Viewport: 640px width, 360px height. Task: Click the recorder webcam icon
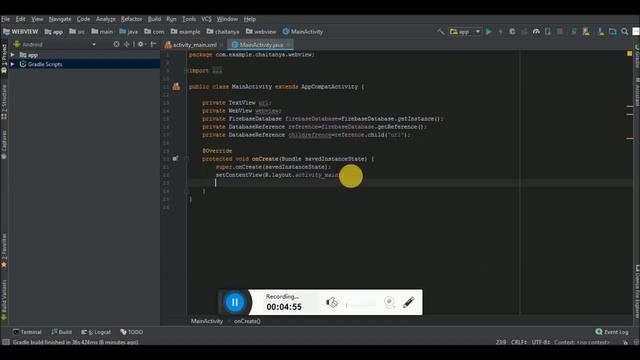click(x=389, y=302)
